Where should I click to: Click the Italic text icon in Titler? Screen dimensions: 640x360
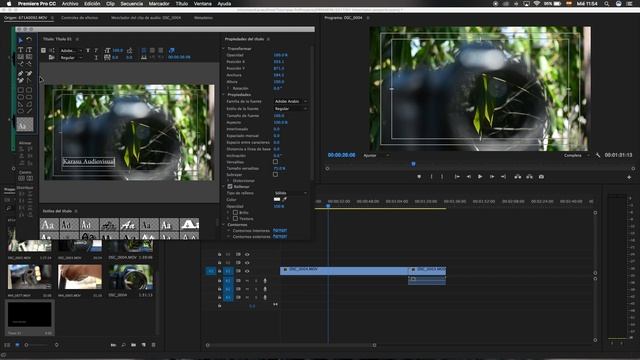[x=96, y=51]
